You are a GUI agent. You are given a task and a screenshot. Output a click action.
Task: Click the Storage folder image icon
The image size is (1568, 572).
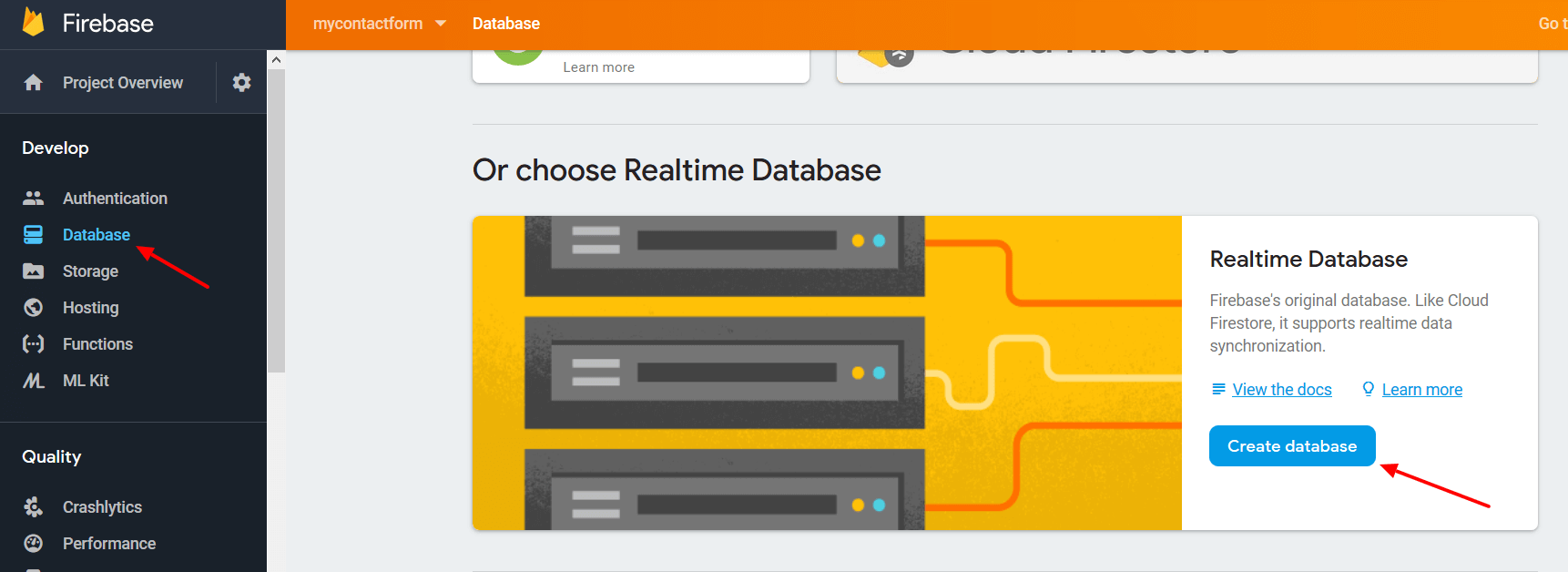pyautogui.click(x=34, y=271)
